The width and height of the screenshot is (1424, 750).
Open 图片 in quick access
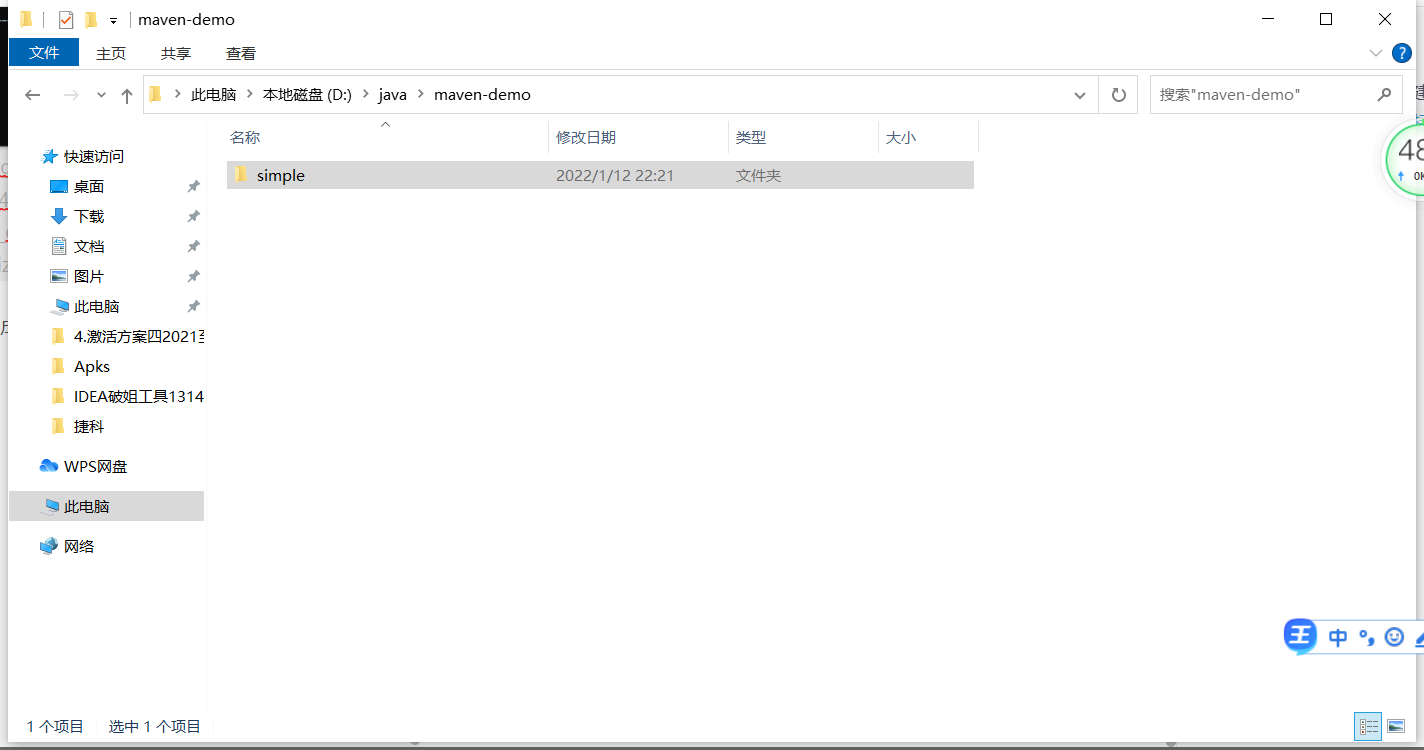tap(89, 277)
